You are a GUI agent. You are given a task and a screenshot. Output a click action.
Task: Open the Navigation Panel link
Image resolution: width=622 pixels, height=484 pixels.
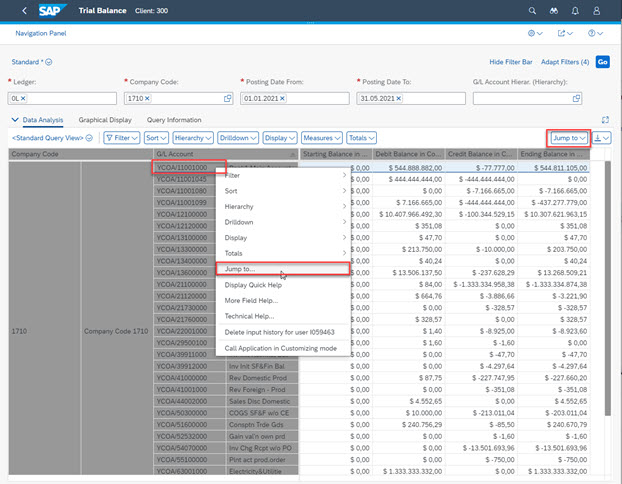pyautogui.click(x=41, y=33)
